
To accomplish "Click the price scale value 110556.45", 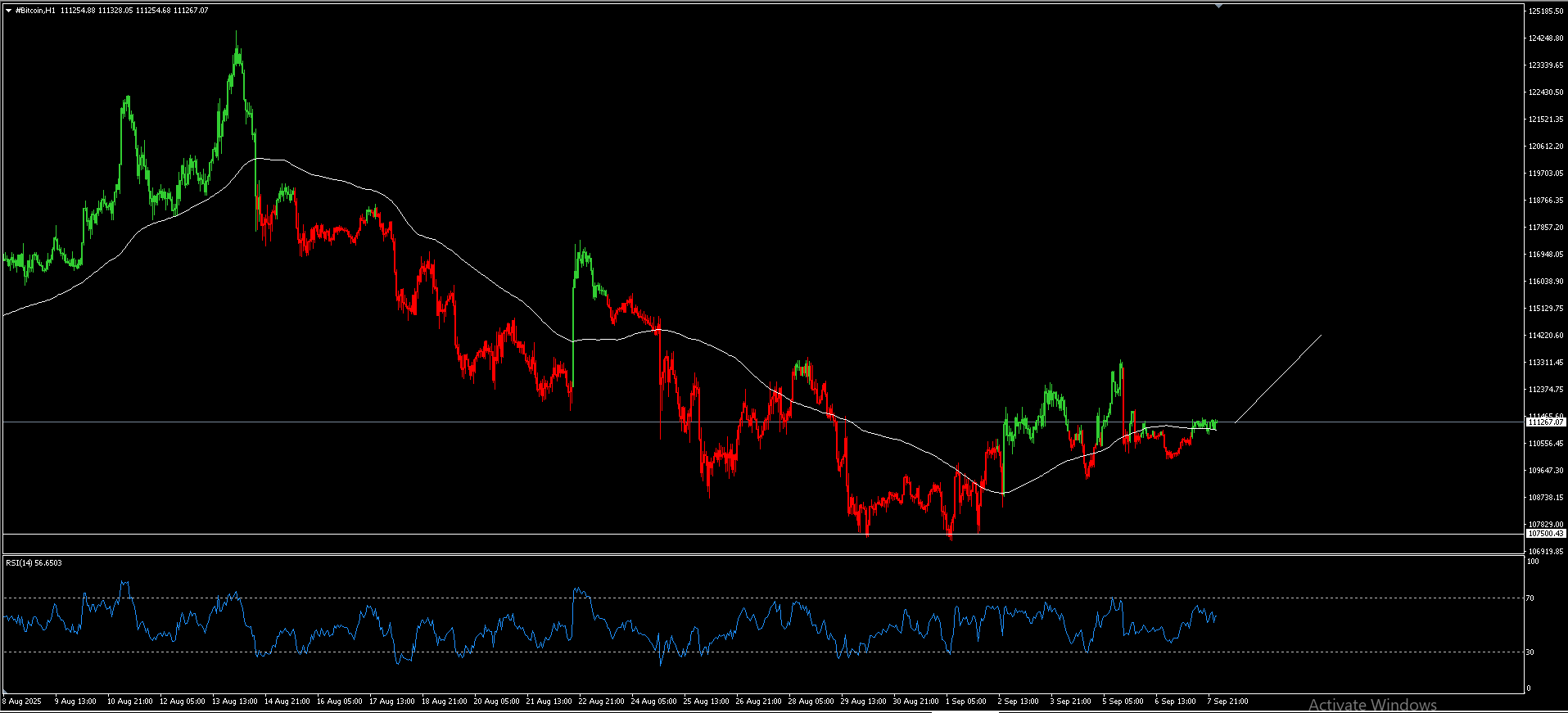I will (1546, 444).
